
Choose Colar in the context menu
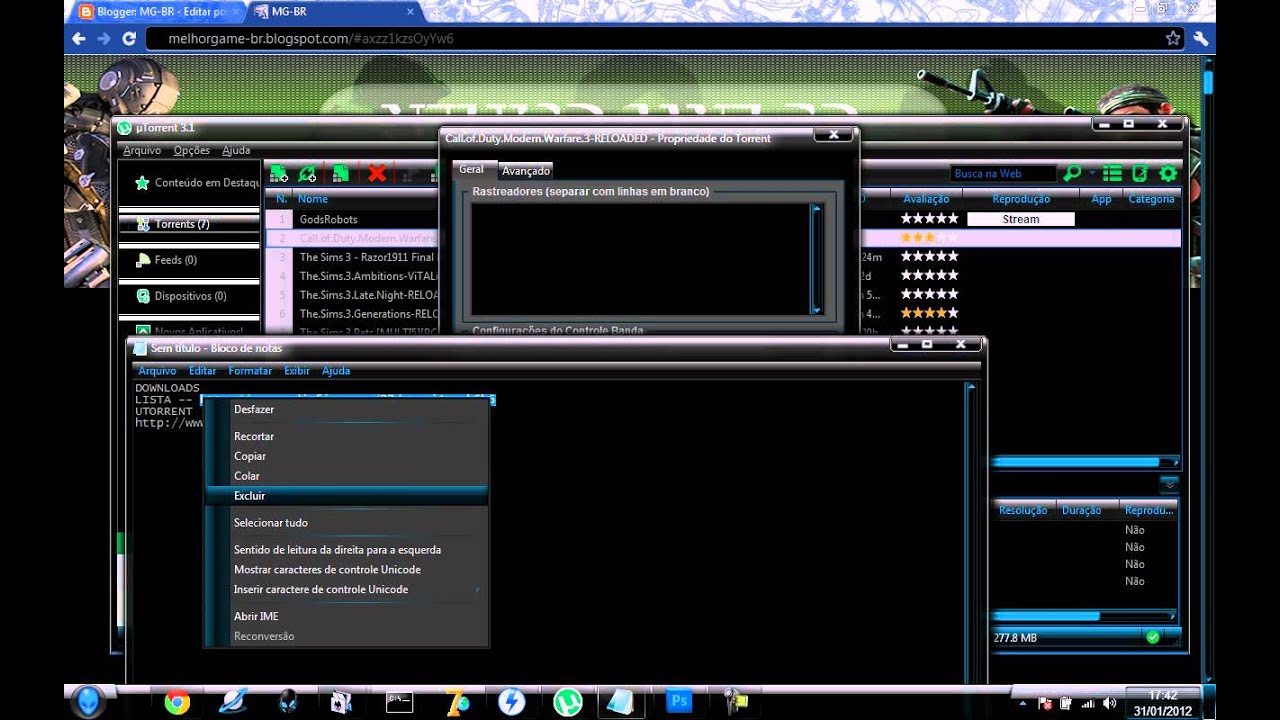pyautogui.click(x=346, y=476)
